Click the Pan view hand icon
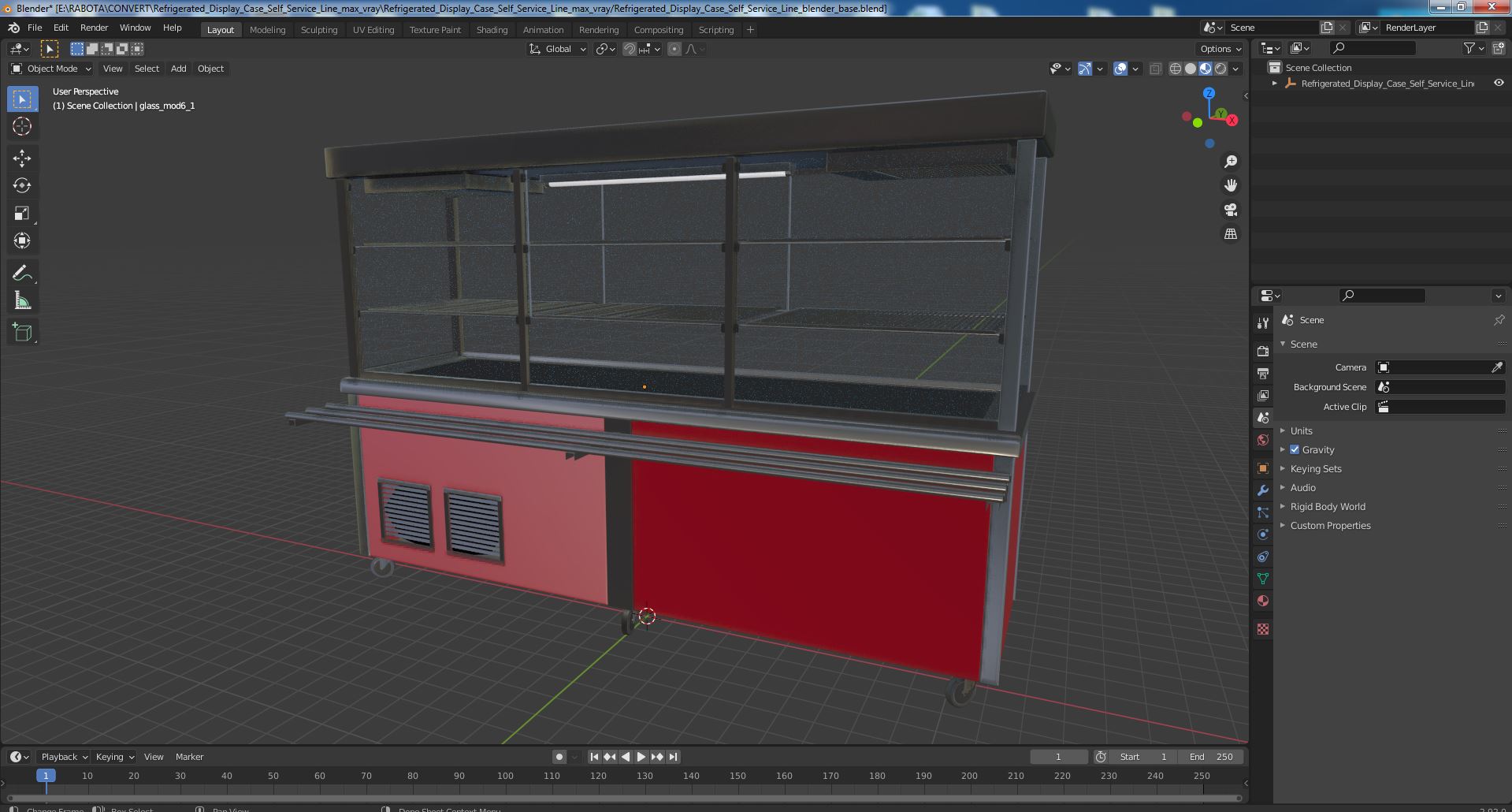This screenshot has height=812, width=1512. tap(1230, 185)
